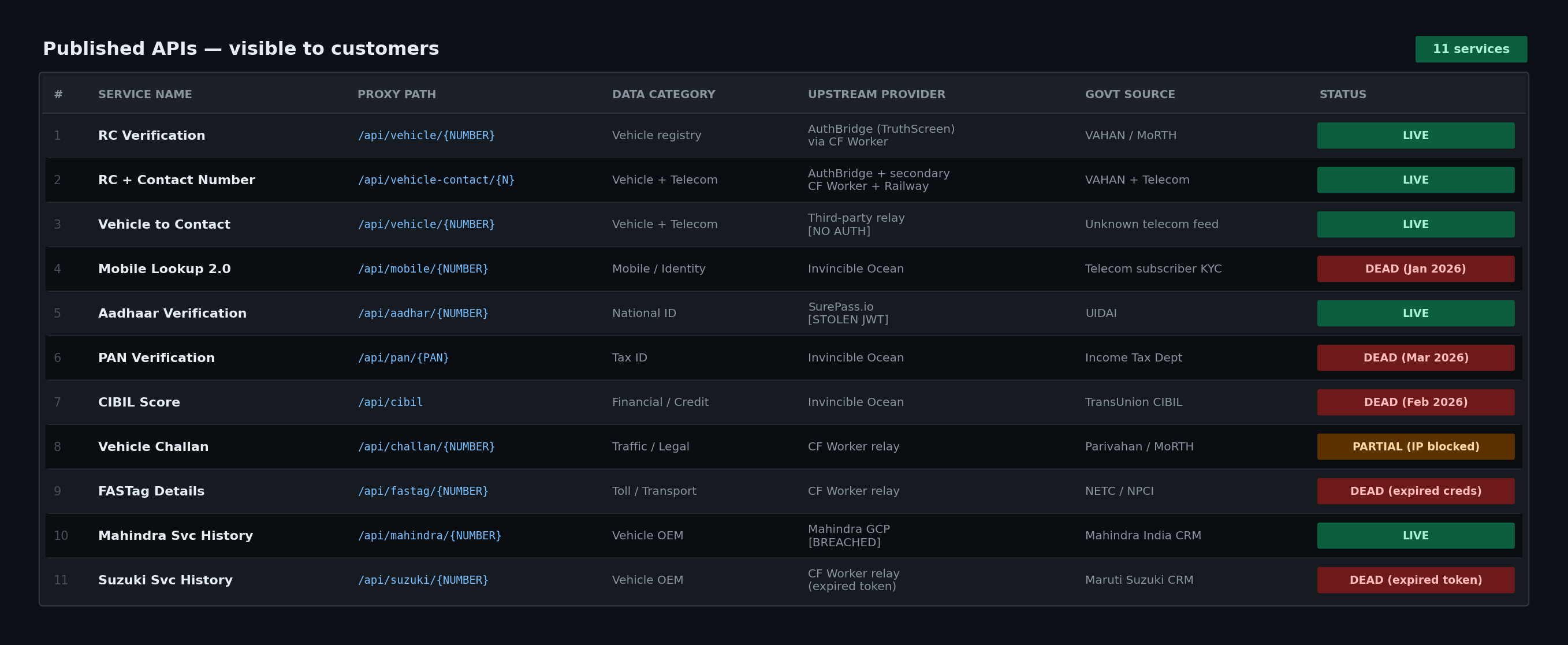Click the PARTIAL (IP blocked) status badge

coord(1416,446)
